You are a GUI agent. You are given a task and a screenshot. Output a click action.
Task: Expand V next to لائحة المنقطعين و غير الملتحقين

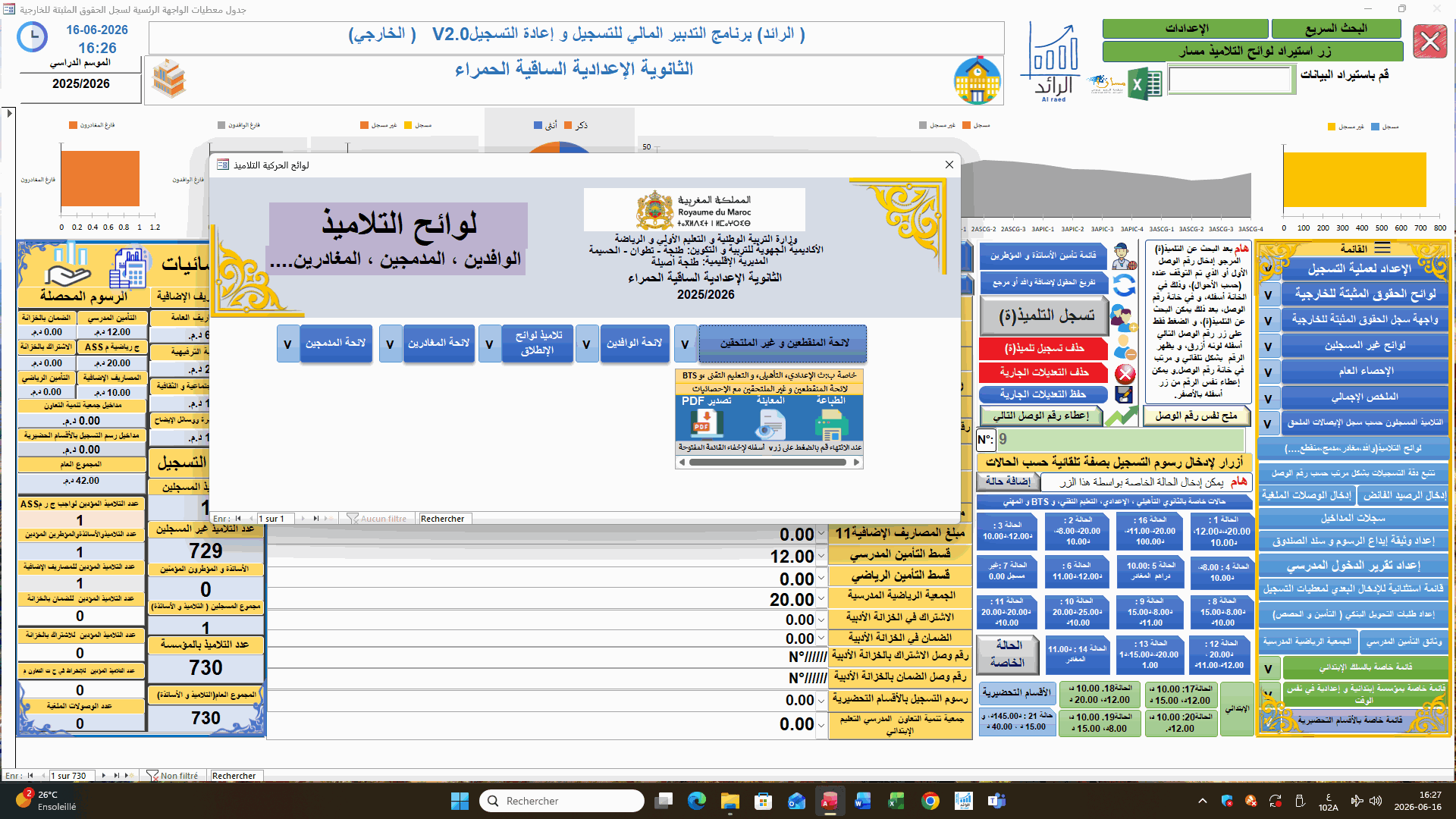(x=685, y=344)
